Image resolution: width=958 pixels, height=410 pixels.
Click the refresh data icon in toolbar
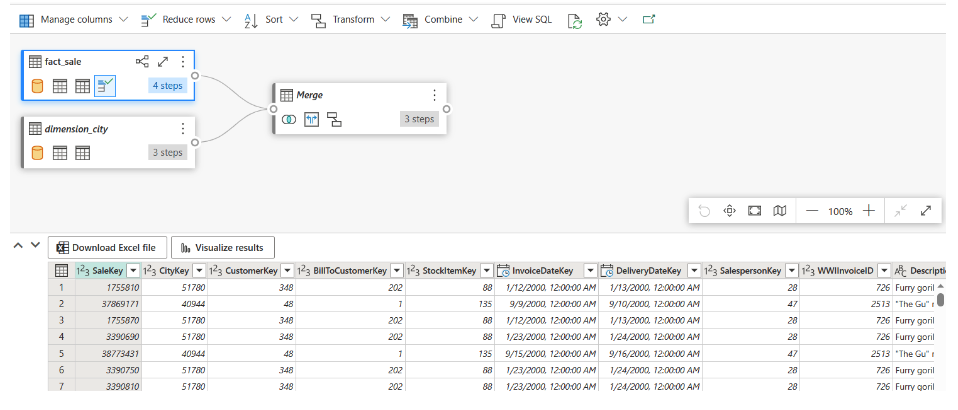click(574, 20)
